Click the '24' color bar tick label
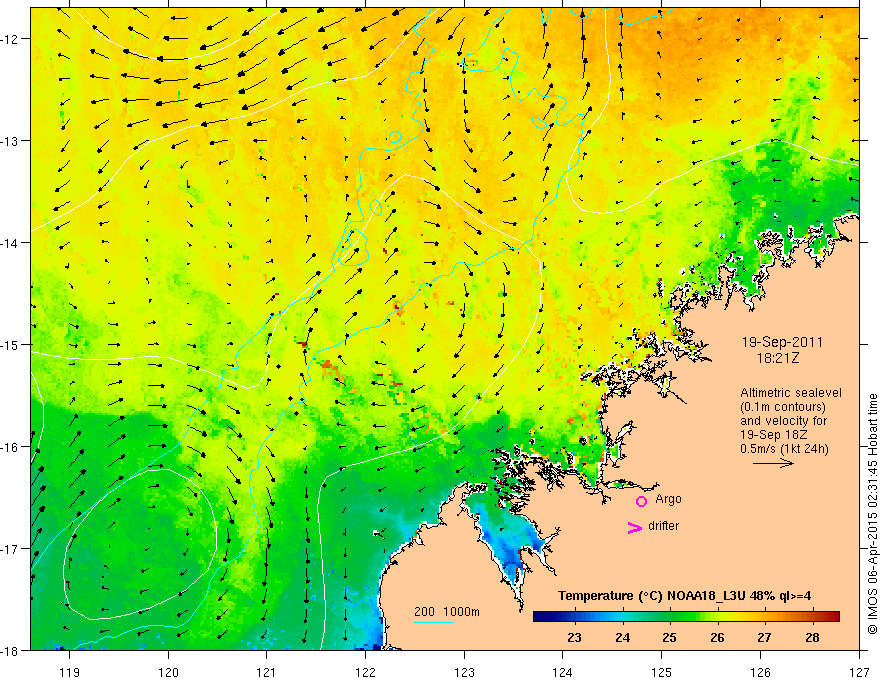Screen dimensions: 880x680 (x=622, y=637)
